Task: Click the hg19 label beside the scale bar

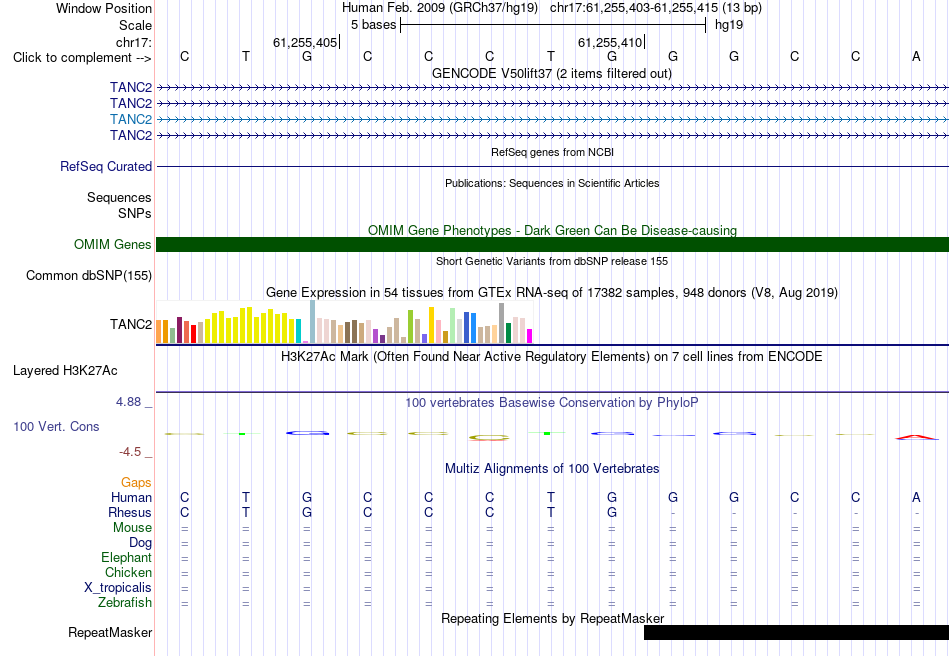Action: (x=729, y=25)
